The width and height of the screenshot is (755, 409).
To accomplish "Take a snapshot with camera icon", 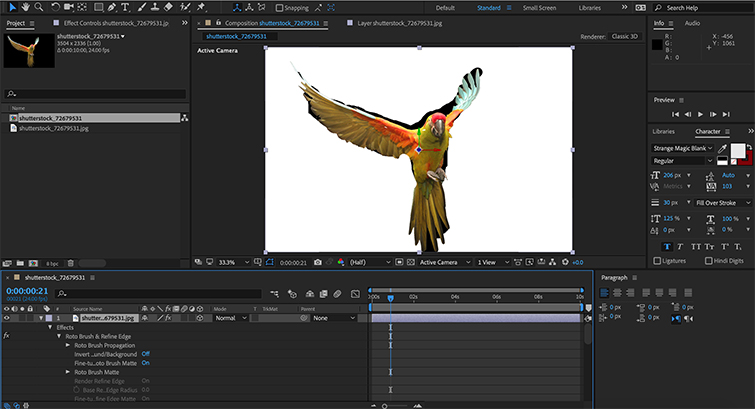I will pyautogui.click(x=318, y=262).
